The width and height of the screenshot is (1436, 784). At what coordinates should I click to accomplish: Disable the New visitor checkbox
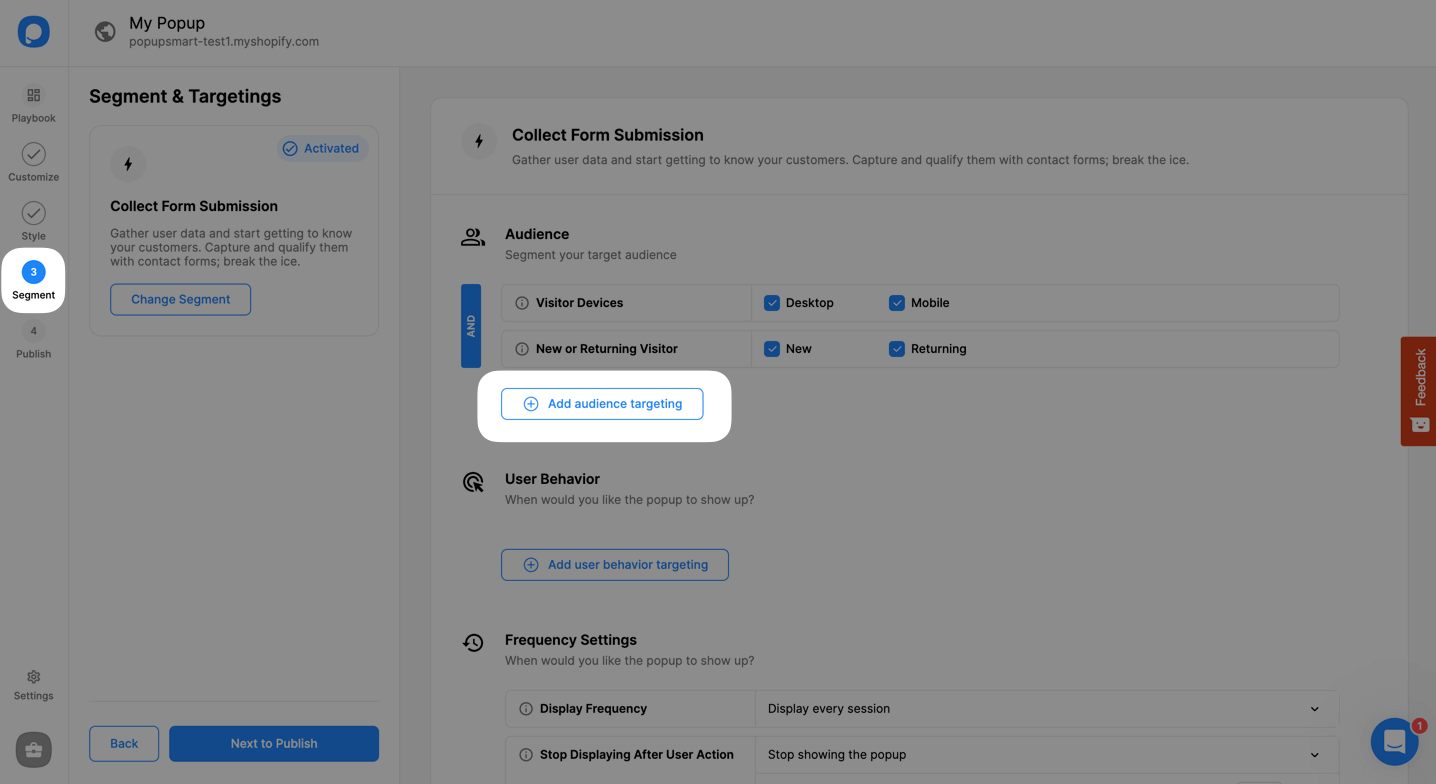(x=772, y=348)
